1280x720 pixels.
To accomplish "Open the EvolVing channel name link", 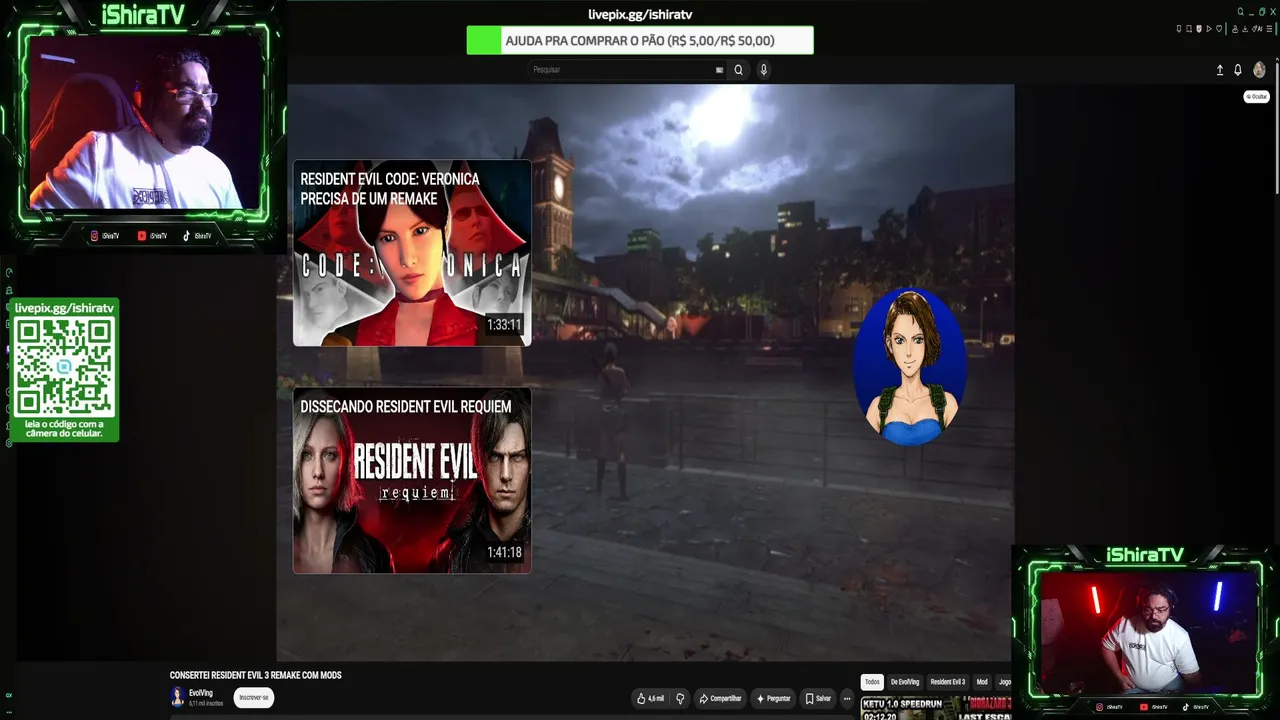I will (201, 693).
